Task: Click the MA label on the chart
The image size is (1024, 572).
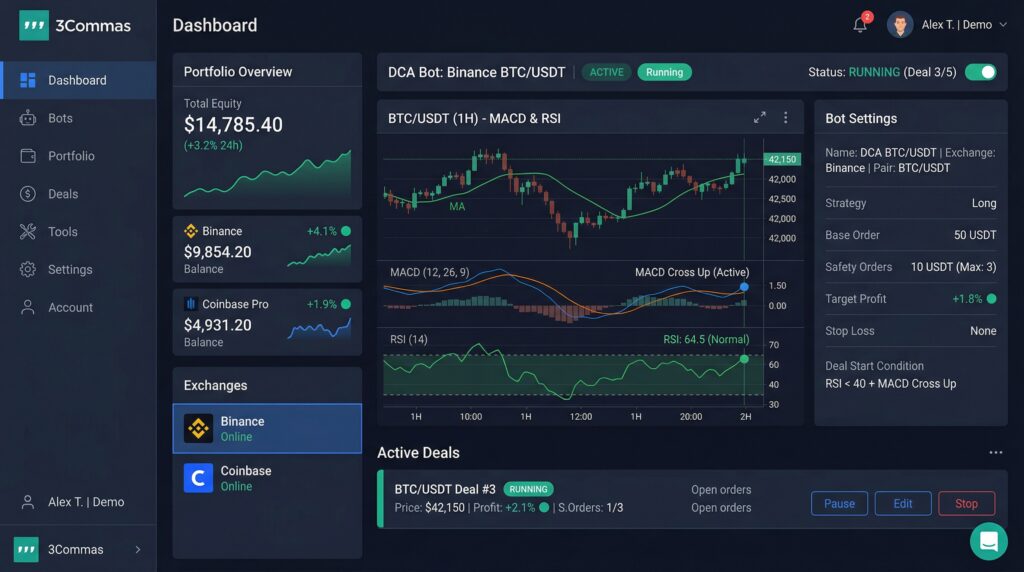Action: pos(457,206)
